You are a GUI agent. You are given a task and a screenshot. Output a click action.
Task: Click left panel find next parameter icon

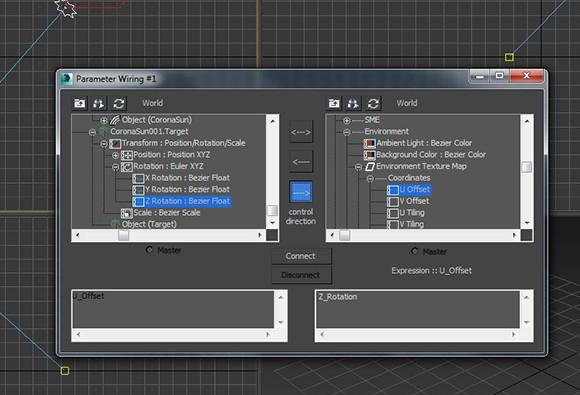99,103
